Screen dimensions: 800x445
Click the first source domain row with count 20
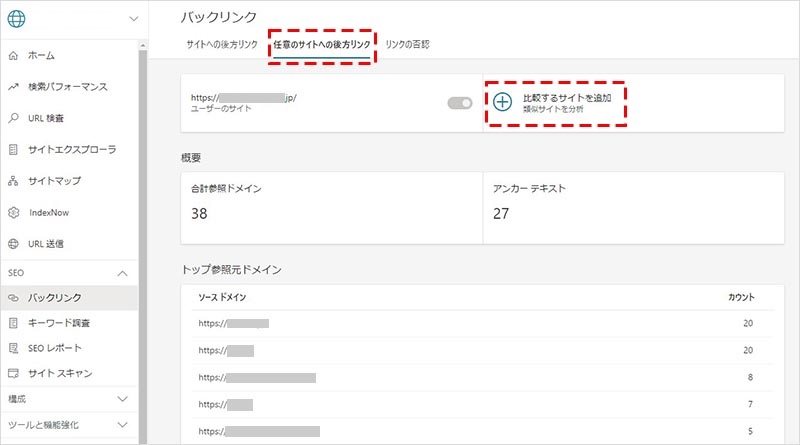(468, 324)
